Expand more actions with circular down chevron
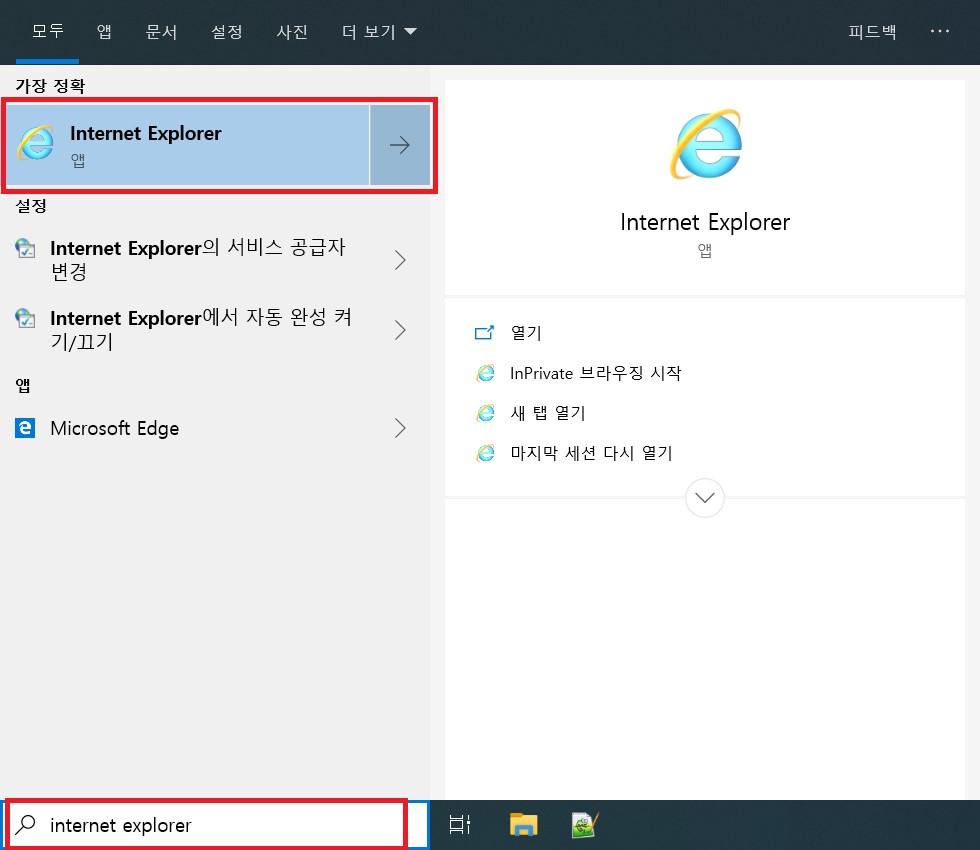Screen dimensions: 980x850 (x=705, y=498)
